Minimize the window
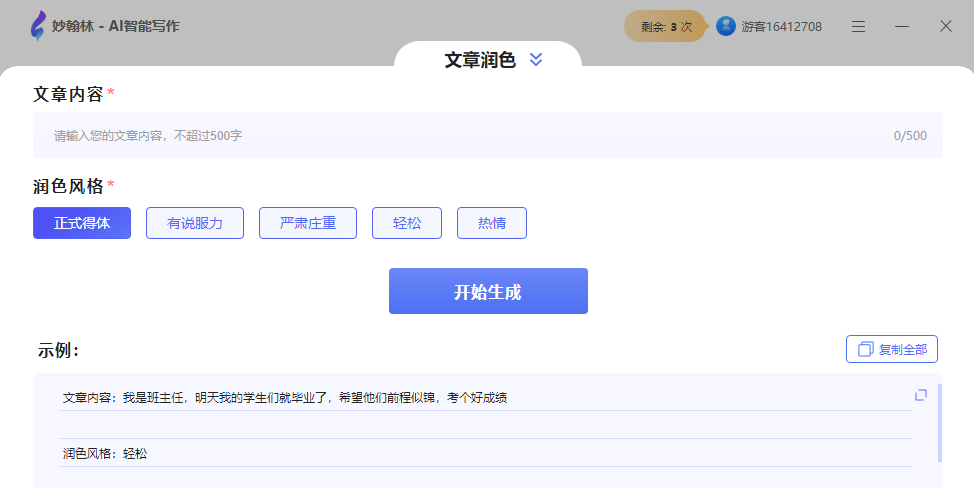This screenshot has height=488, width=974. pyautogui.click(x=902, y=26)
